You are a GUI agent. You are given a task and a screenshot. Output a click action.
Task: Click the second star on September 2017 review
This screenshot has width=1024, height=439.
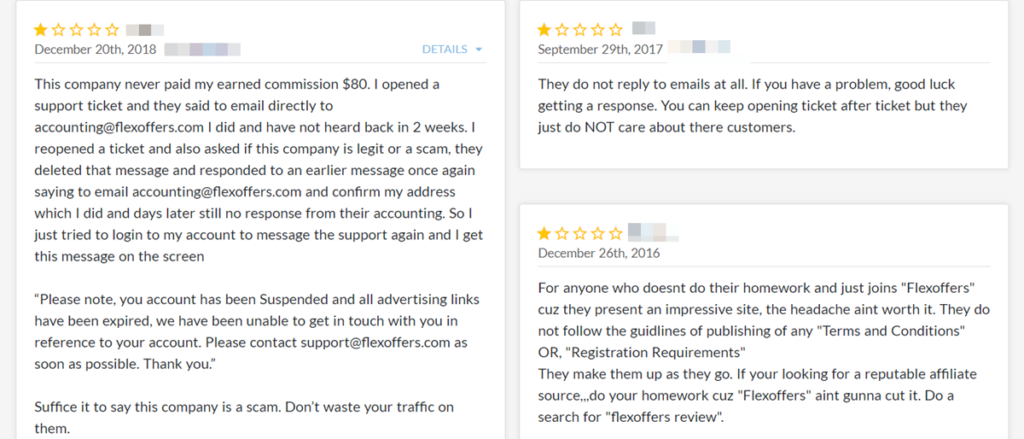(x=563, y=29)
